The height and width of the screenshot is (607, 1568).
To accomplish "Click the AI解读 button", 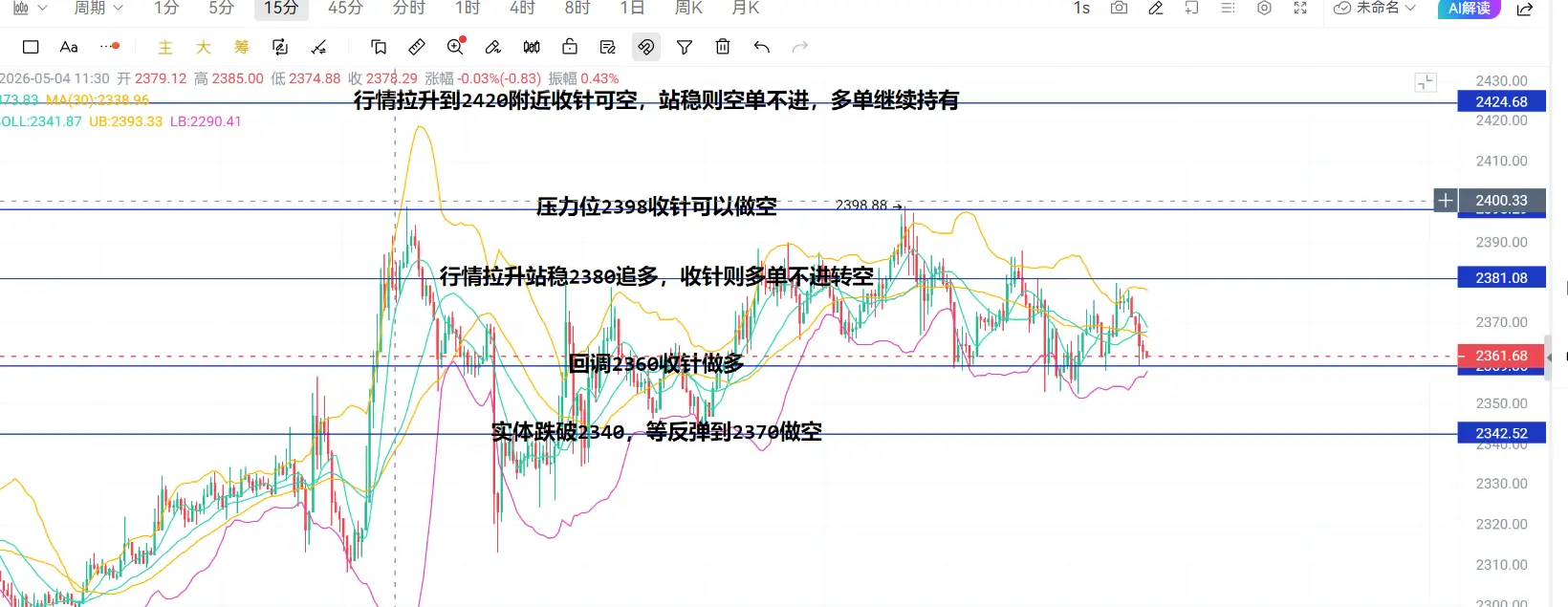I will pyautogui.click(x=1469, y=8).
